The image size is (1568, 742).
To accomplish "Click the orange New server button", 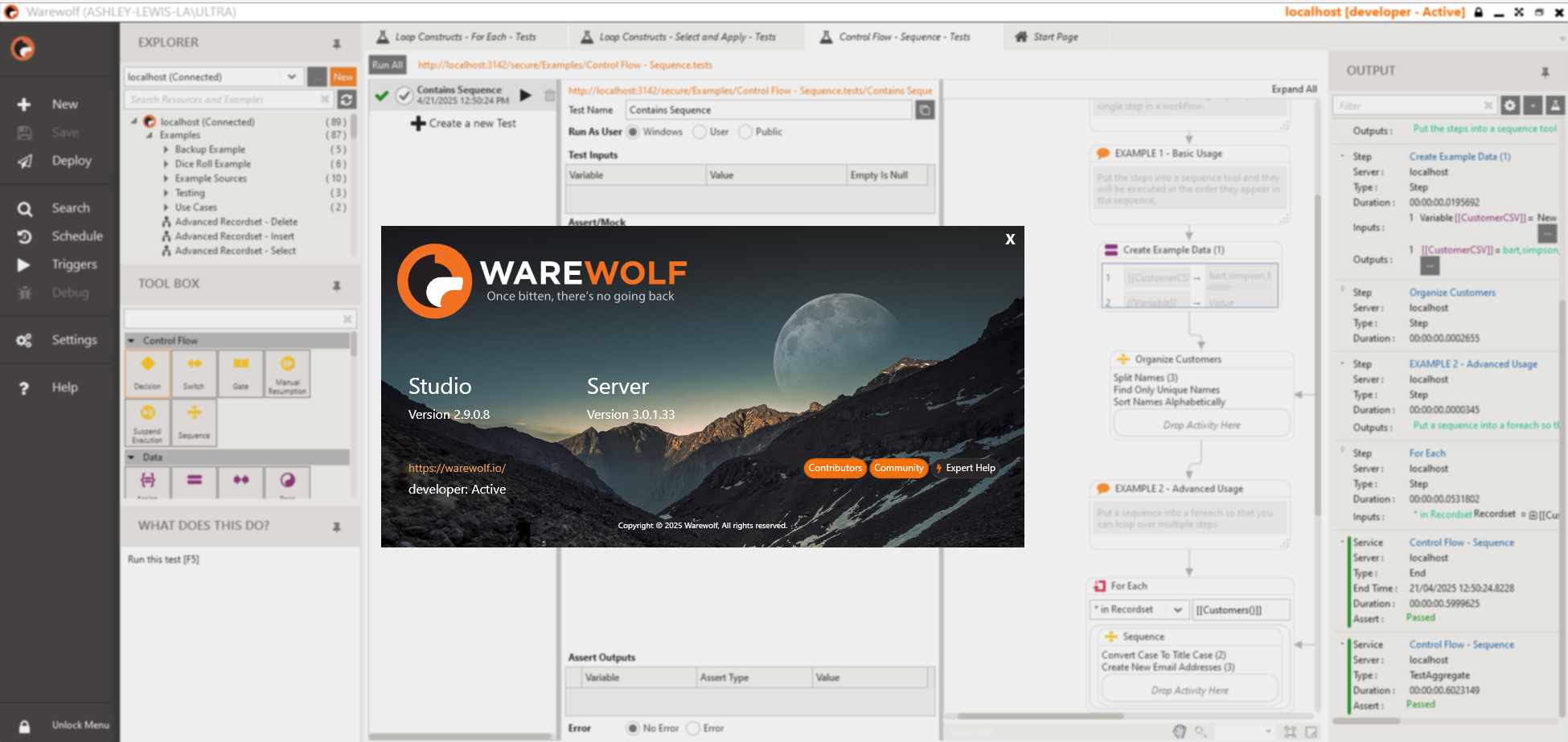I will (x=343, y=77).
